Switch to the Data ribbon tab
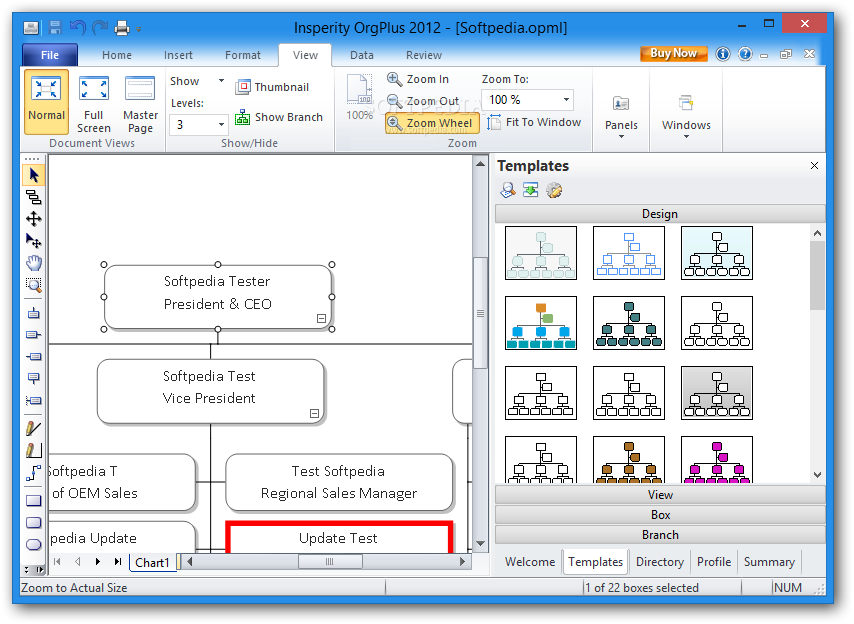 [x=362, y=55]
